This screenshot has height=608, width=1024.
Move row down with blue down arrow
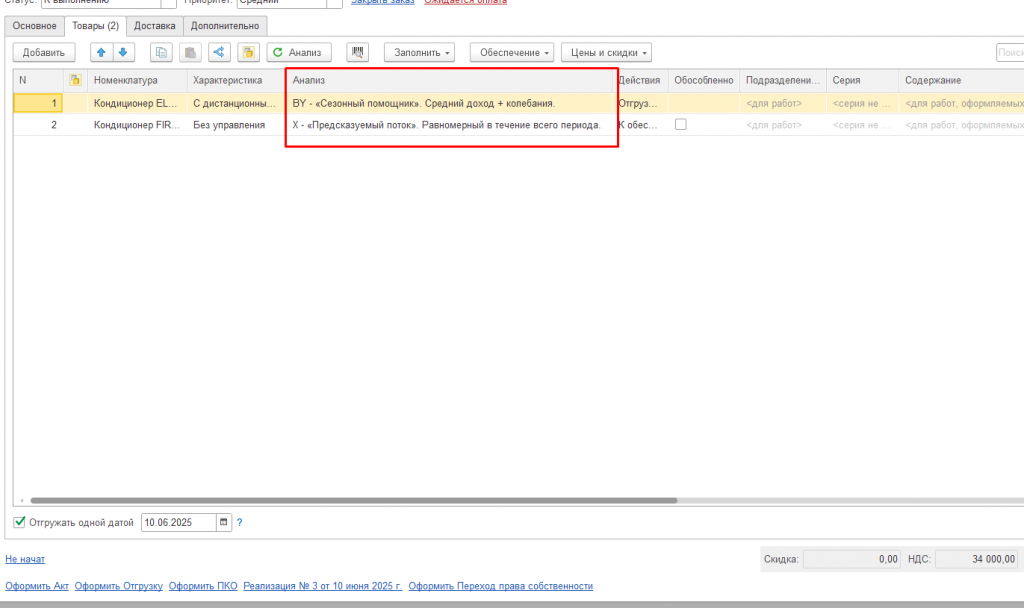click(123, 52)
